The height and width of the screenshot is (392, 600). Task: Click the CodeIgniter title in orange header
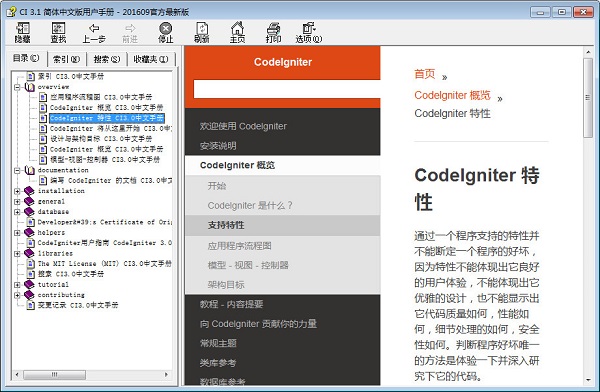tap(283, 62)
